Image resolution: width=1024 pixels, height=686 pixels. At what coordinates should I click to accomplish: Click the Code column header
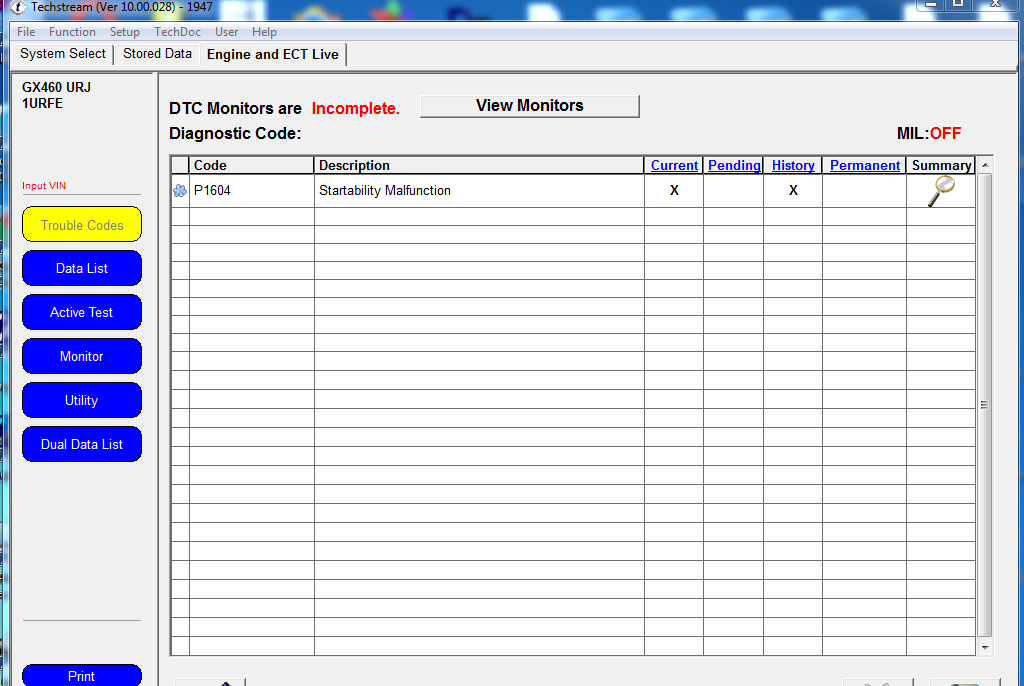coord(251,165)
